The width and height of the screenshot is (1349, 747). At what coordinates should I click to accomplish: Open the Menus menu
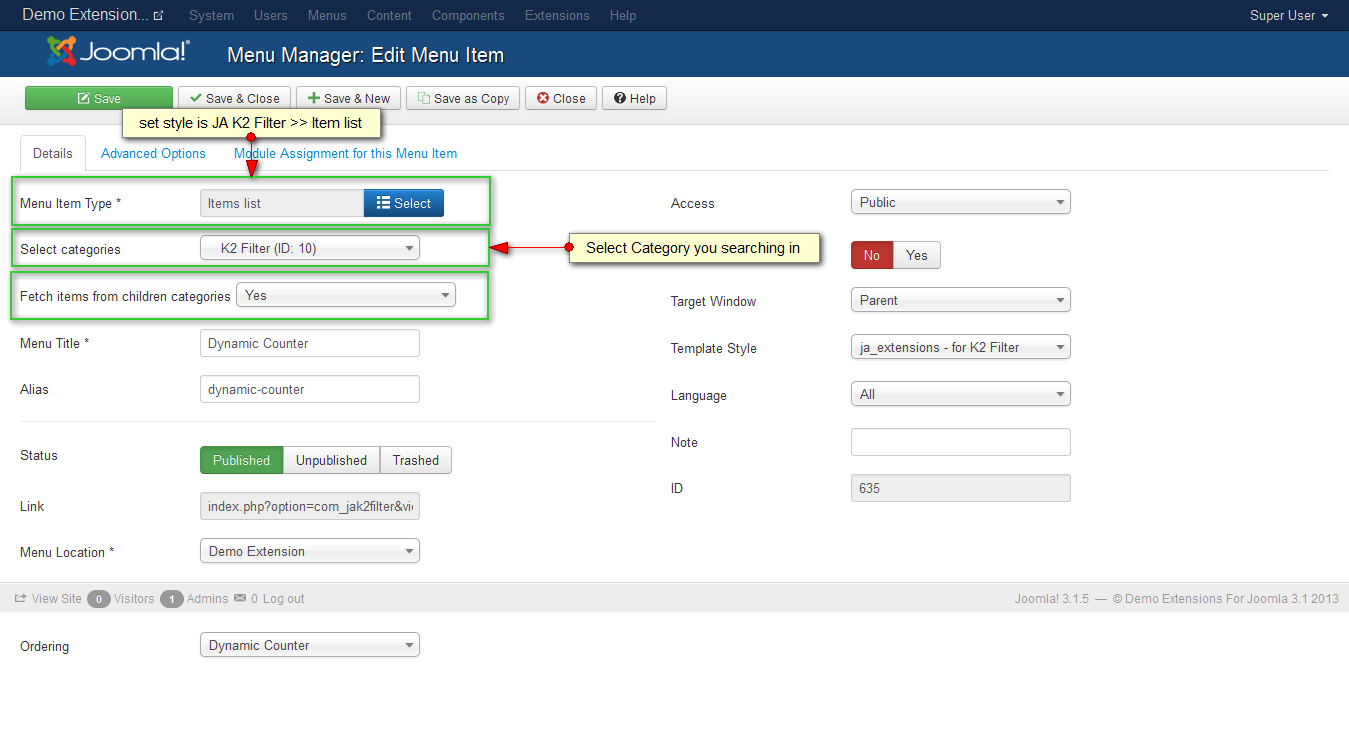click(327, 15)
